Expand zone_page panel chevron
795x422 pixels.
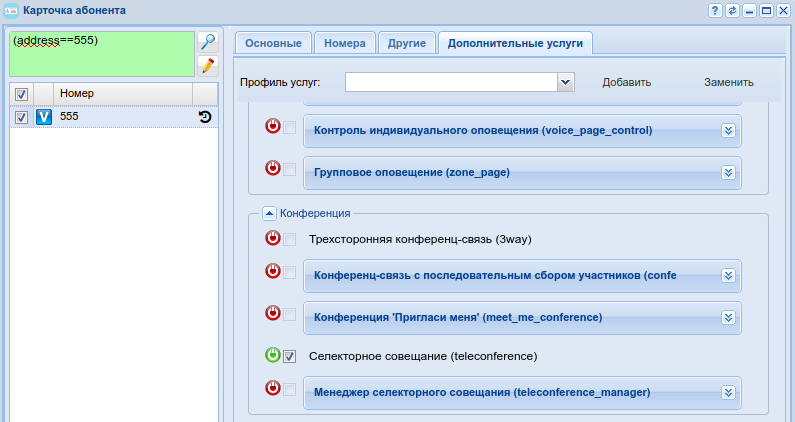coord(729,173)
